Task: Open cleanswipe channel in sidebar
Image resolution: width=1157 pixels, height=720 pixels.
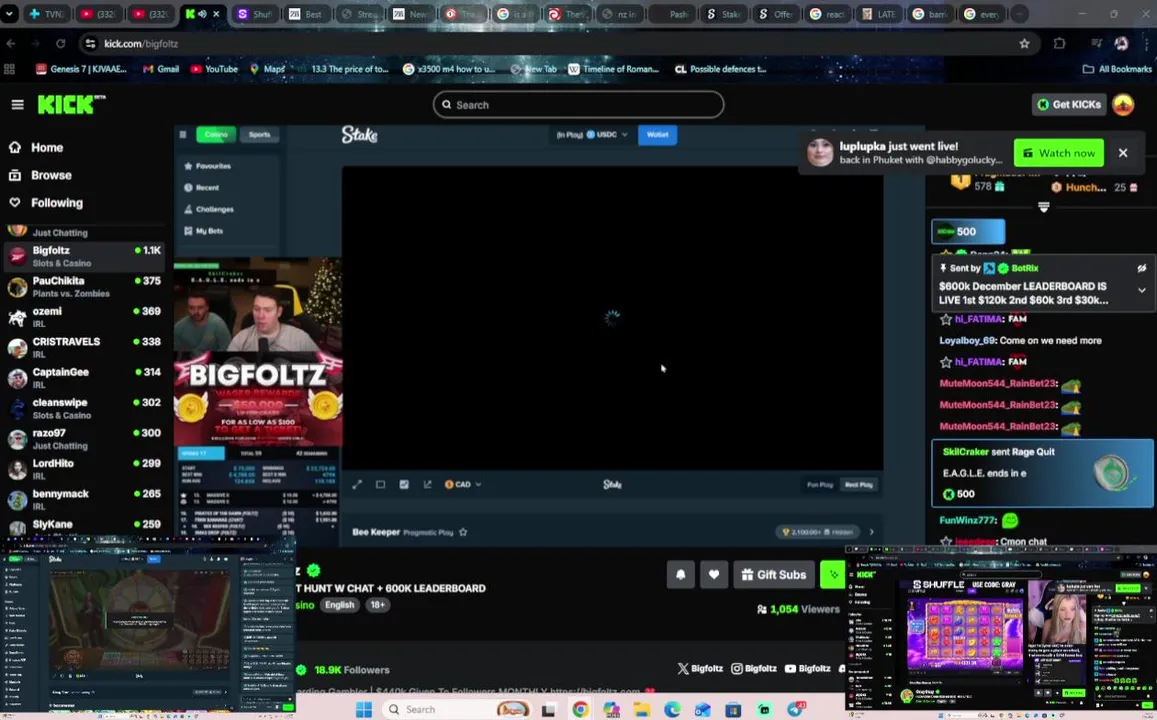Action: point(84,409)
